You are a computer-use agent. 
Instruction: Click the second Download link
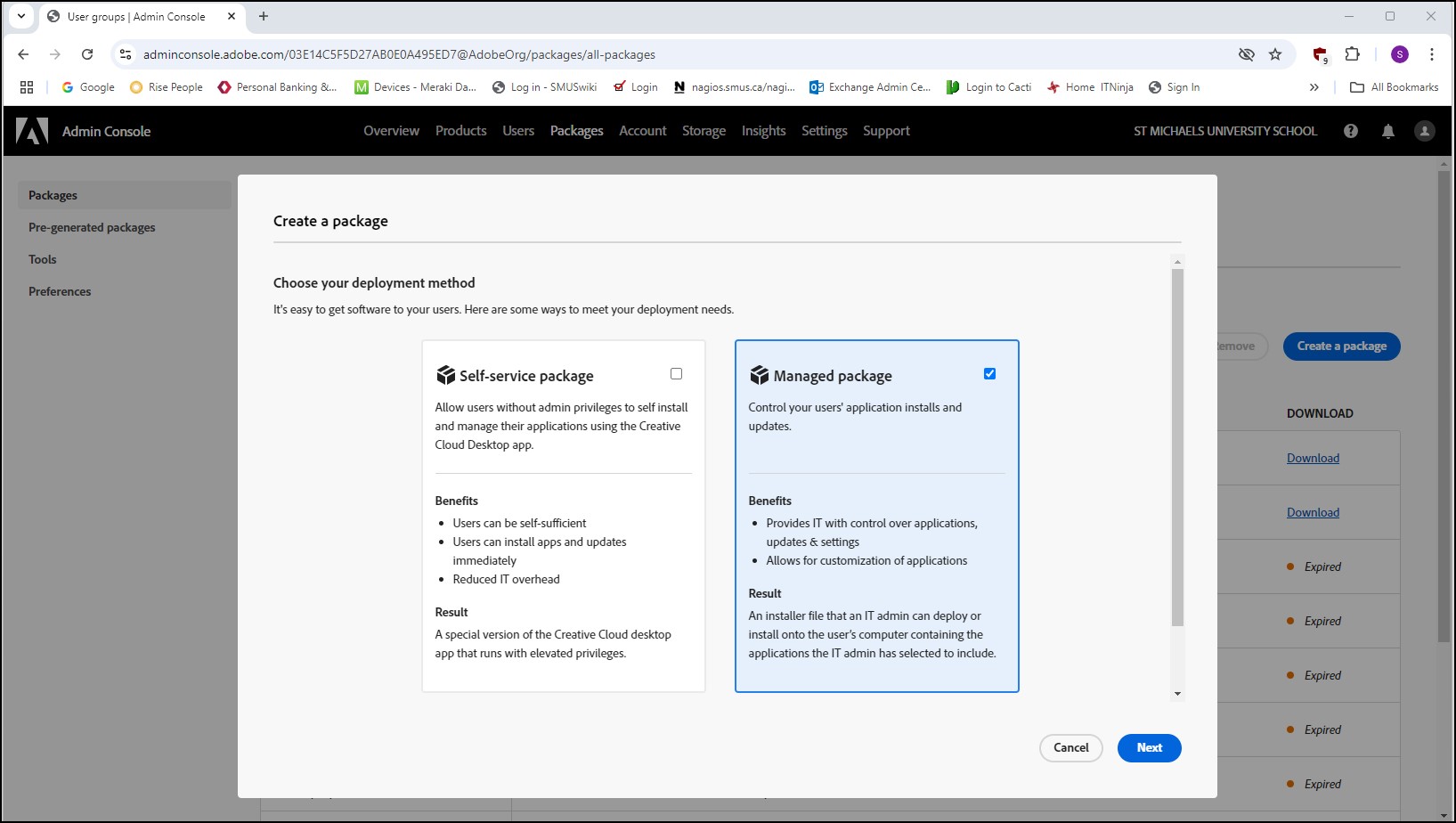pyautogui.click(x=1313, y=513)
